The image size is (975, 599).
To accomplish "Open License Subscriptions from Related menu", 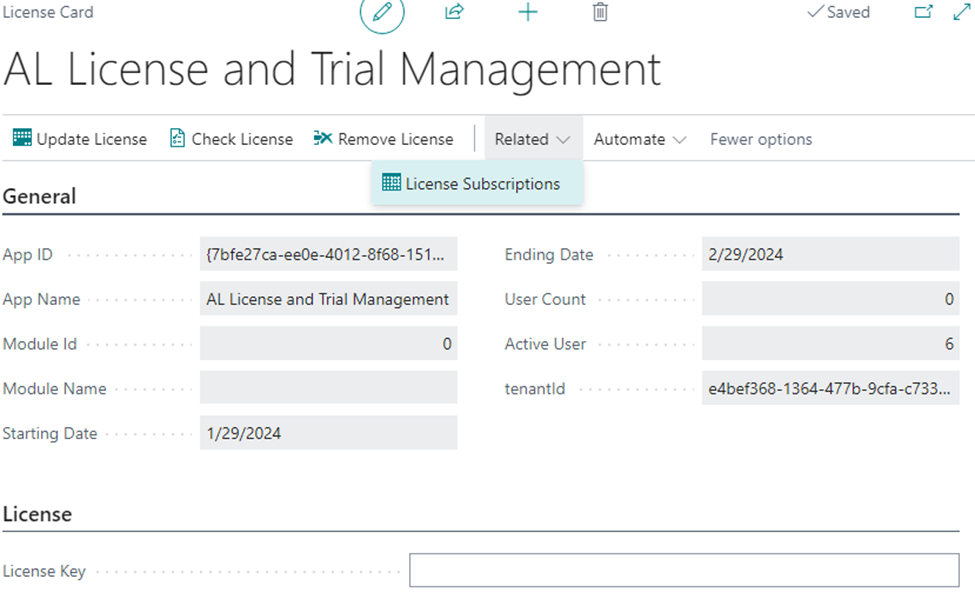I will pos(477,183).
